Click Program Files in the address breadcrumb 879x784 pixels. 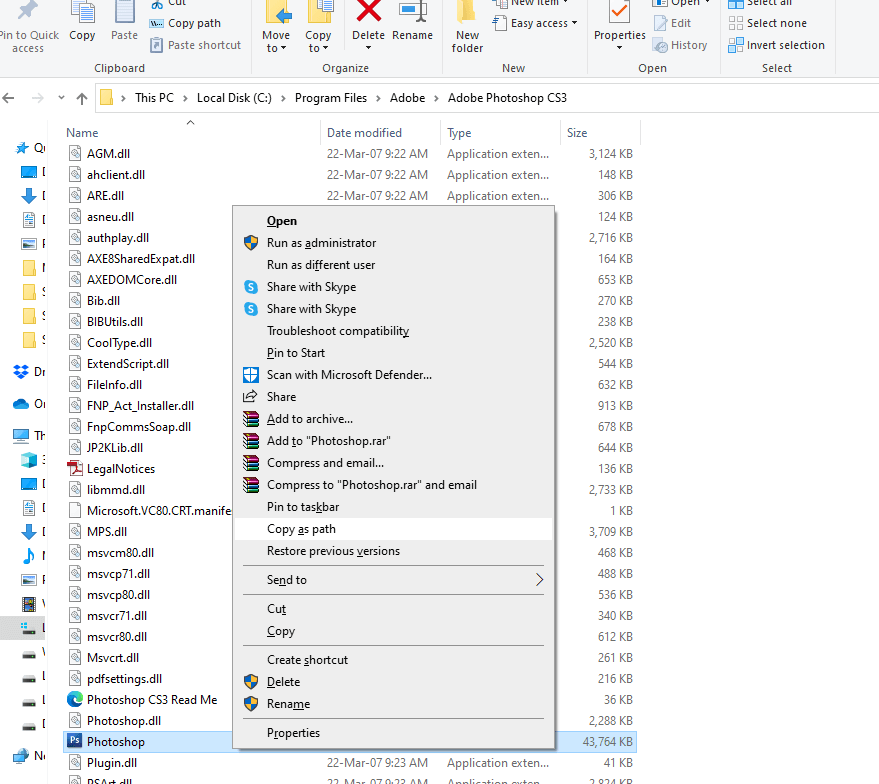331,98
